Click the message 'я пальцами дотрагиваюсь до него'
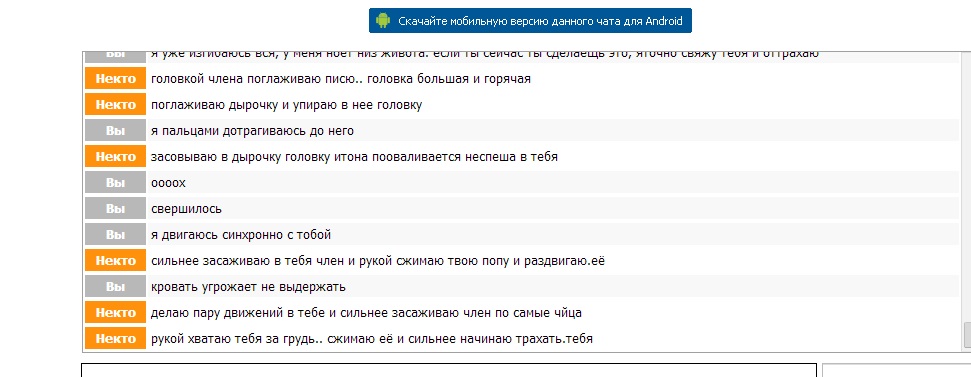 [253, 131]
